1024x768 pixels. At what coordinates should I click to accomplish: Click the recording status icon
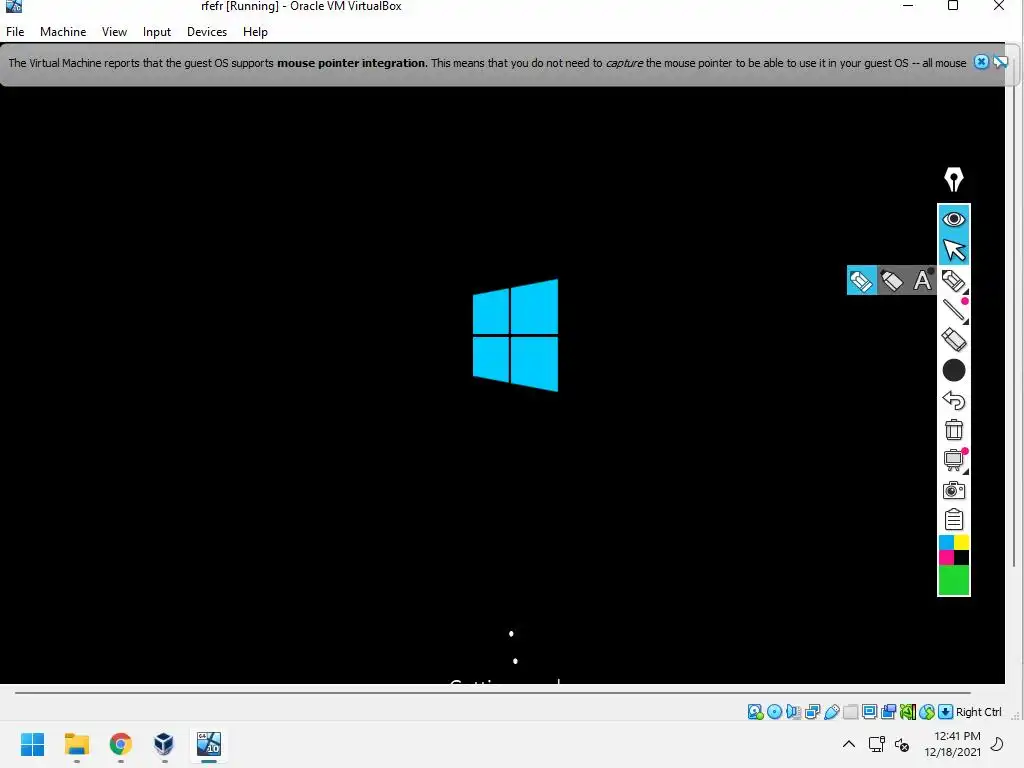click(888, 712)
